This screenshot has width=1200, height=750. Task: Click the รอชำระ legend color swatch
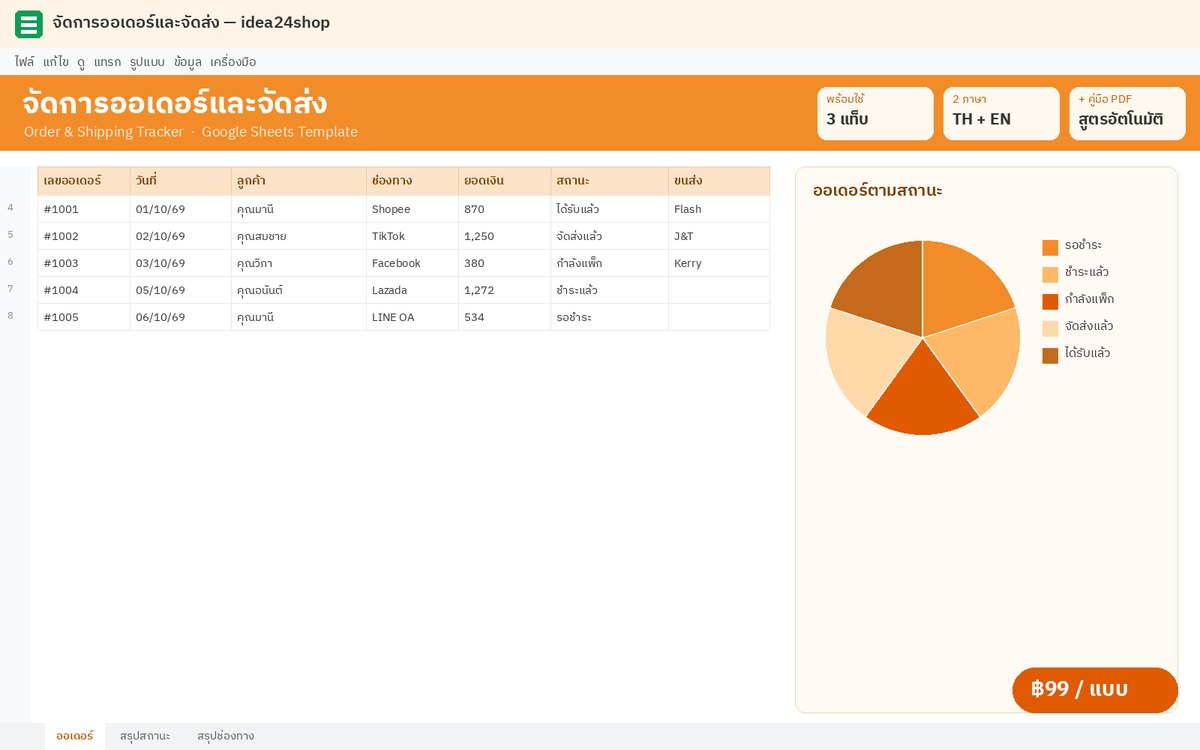pos(1050,247)
